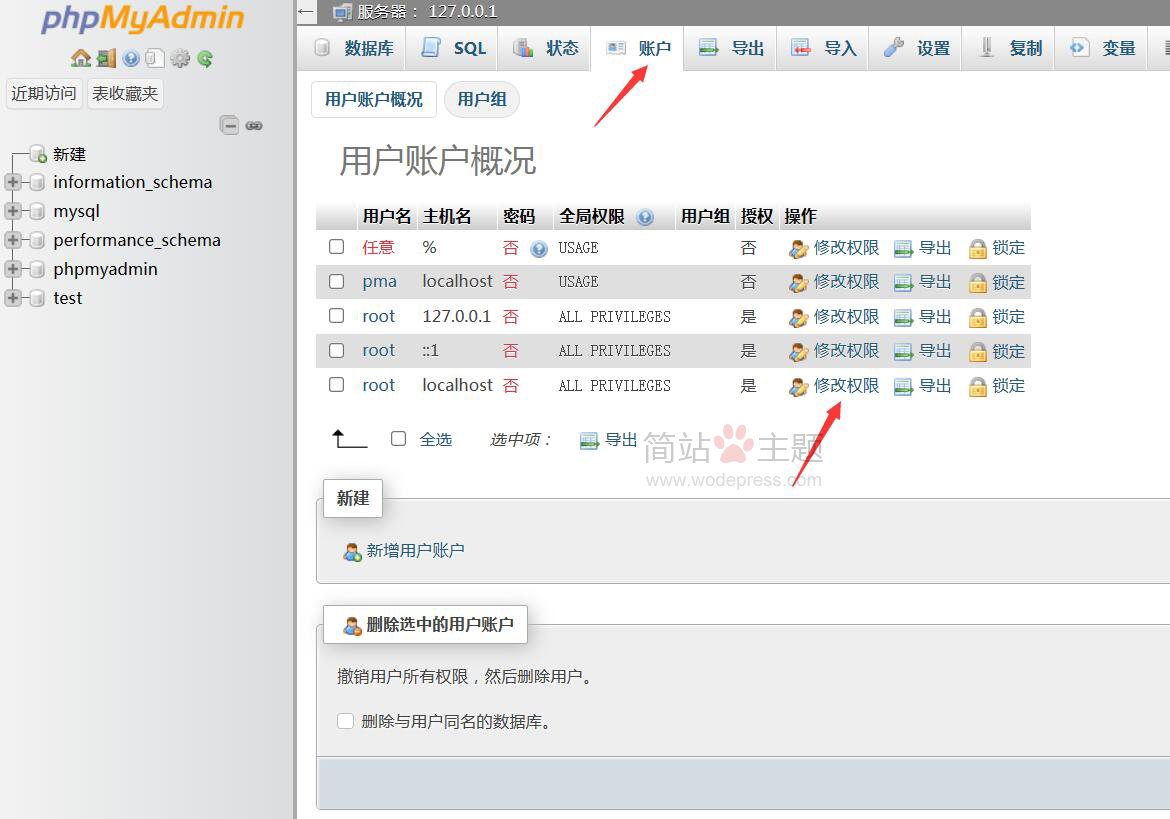Image resolution: width=1170 pixels, height=819 pixels.
Task: Open navigation panel settings gear icon
Action: (180, 58)
